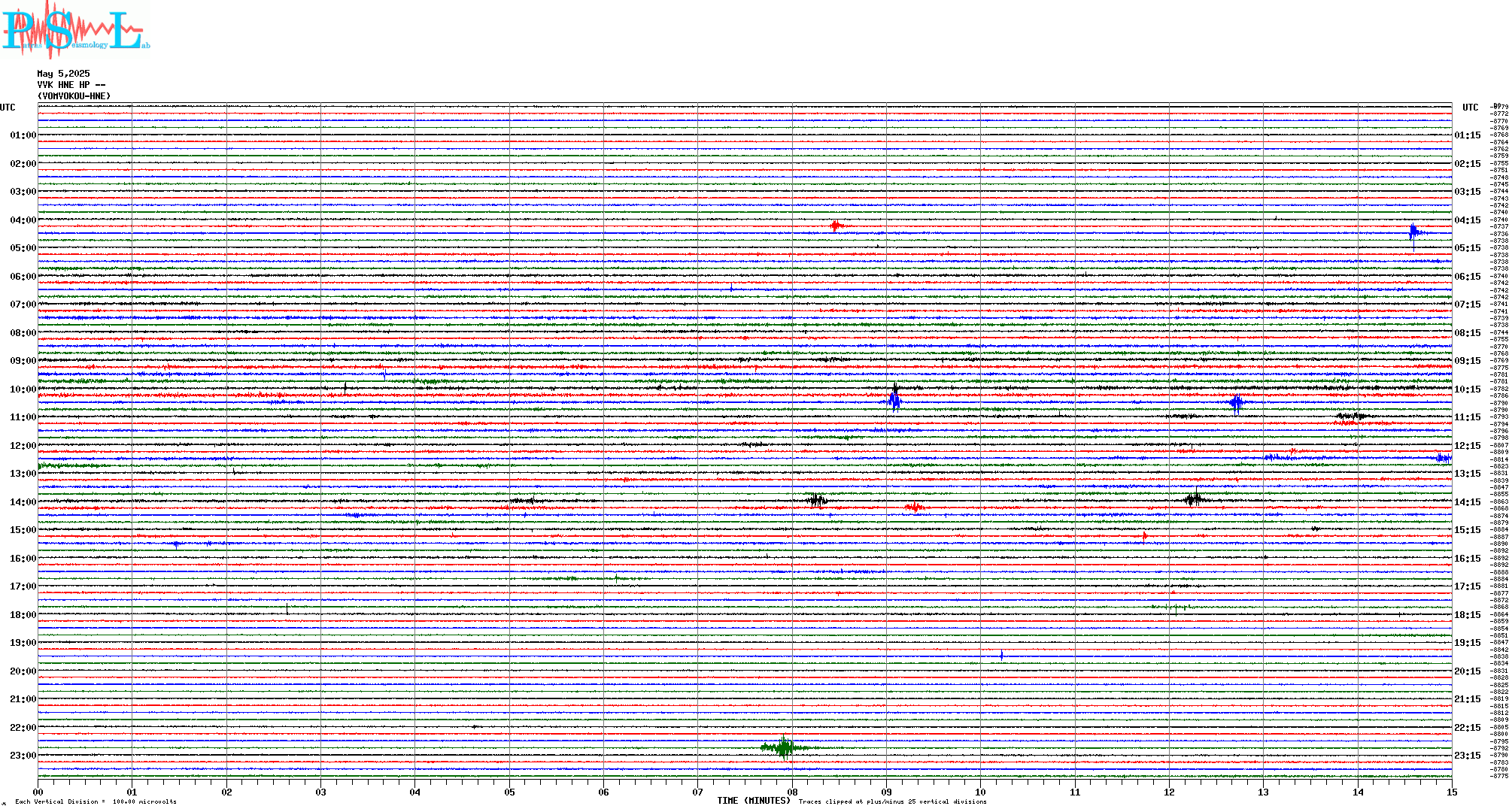Click the '13' minute tick on bottom axis

1264,792
